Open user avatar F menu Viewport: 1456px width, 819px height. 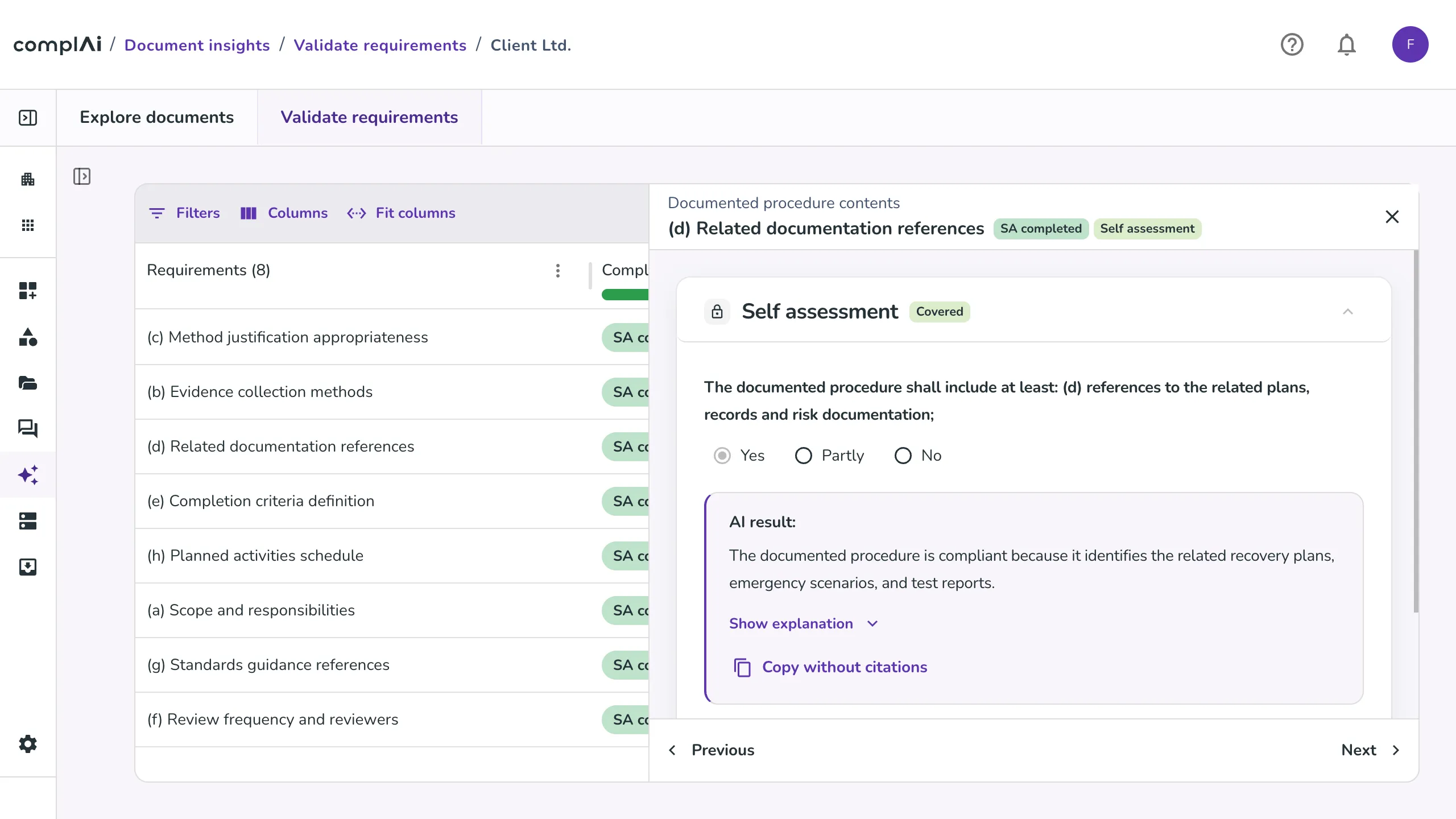tap(1410, 44)
